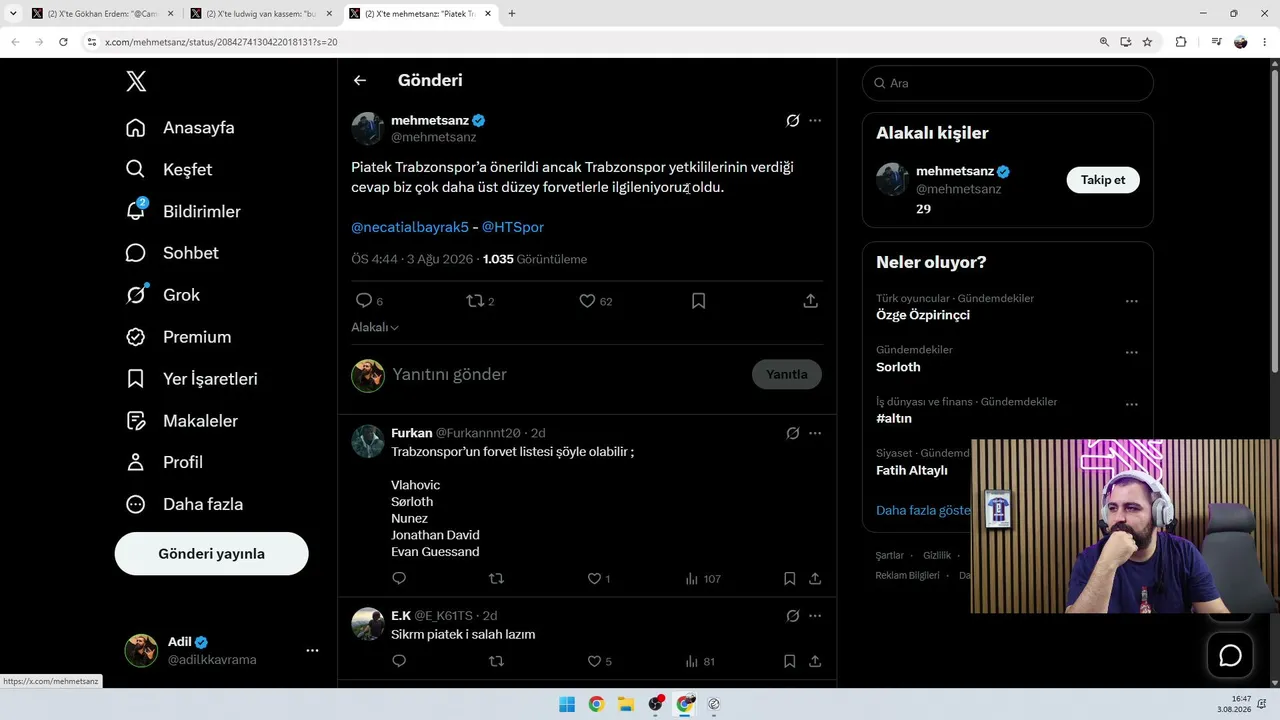Open Daha fazla in the sidebar
The height and width of the screenshot is (720, 1280).
click(x=185, y=505)
